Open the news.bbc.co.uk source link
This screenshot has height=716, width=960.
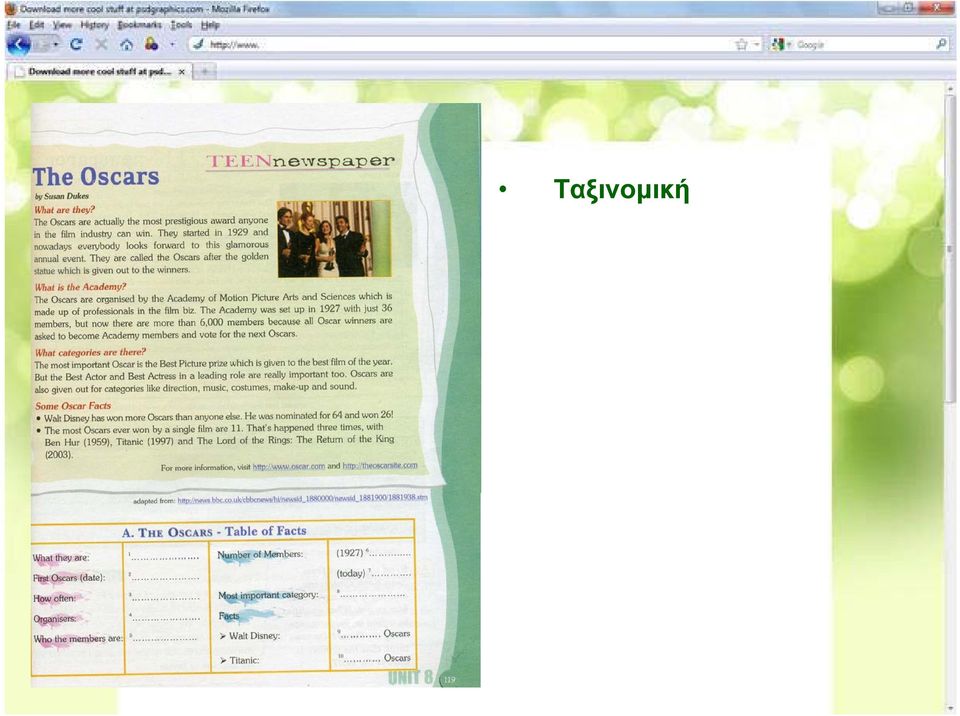point(302,499)
